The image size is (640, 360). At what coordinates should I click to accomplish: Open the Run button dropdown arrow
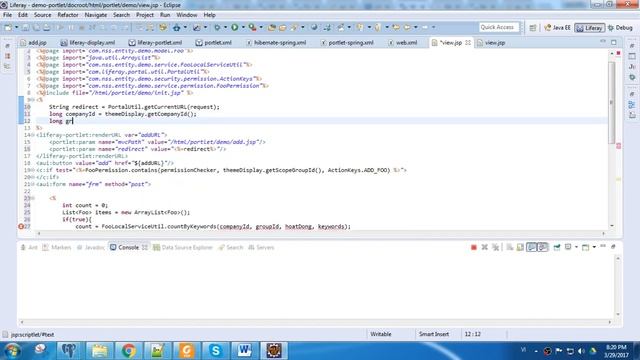click(243, 27)
